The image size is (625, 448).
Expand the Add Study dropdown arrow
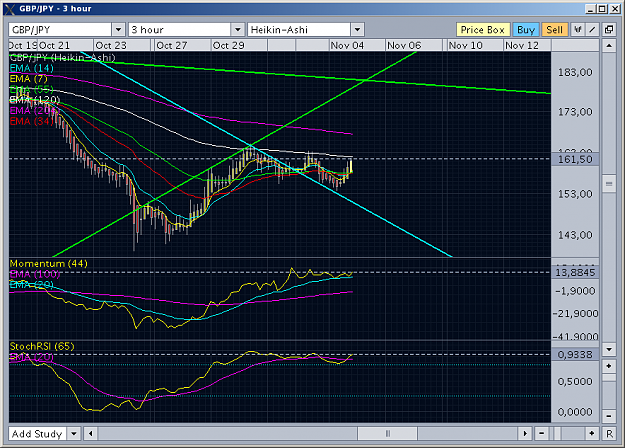[x=74, y=433]
